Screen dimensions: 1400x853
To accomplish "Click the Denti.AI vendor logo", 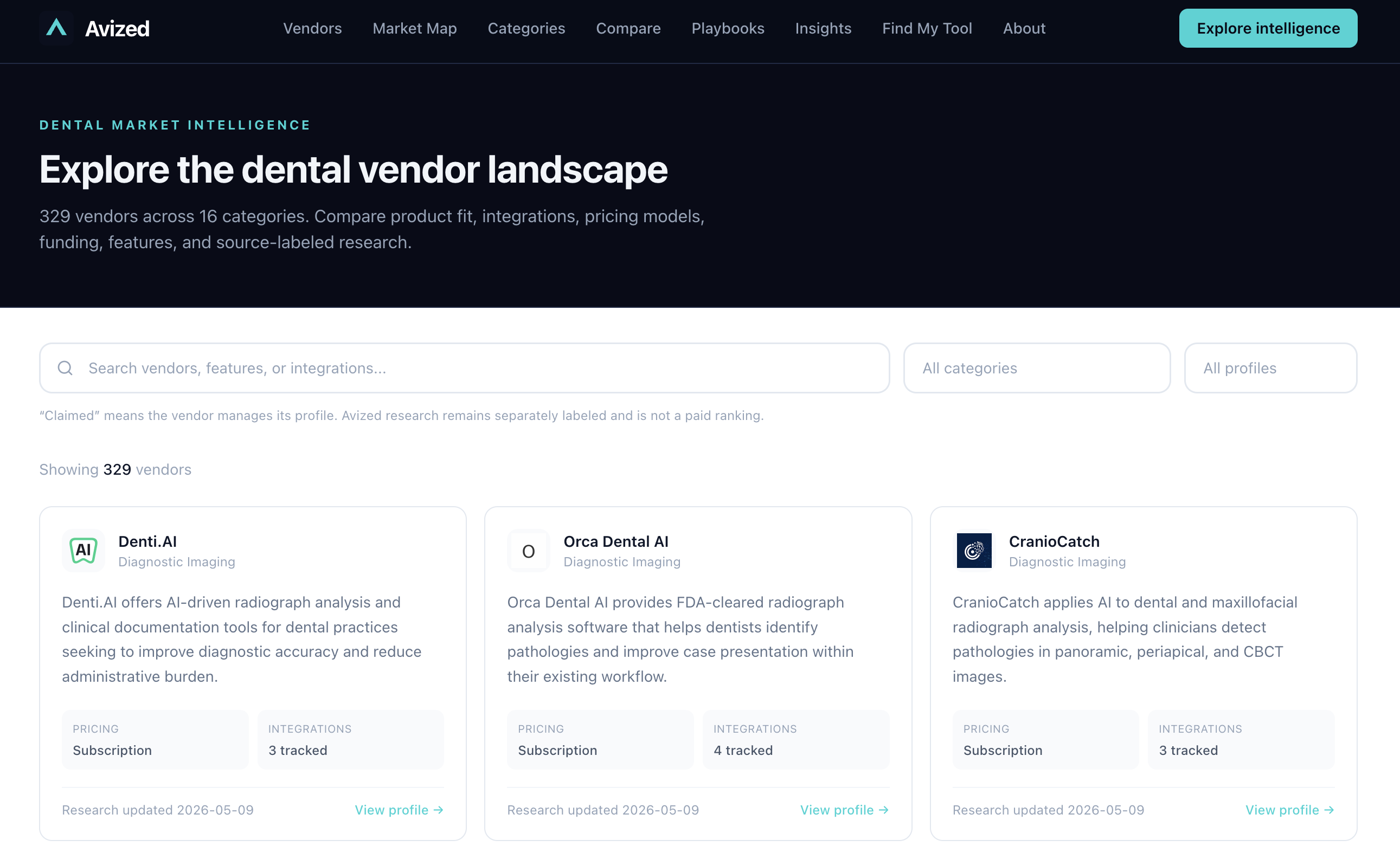I will [84, 550].
